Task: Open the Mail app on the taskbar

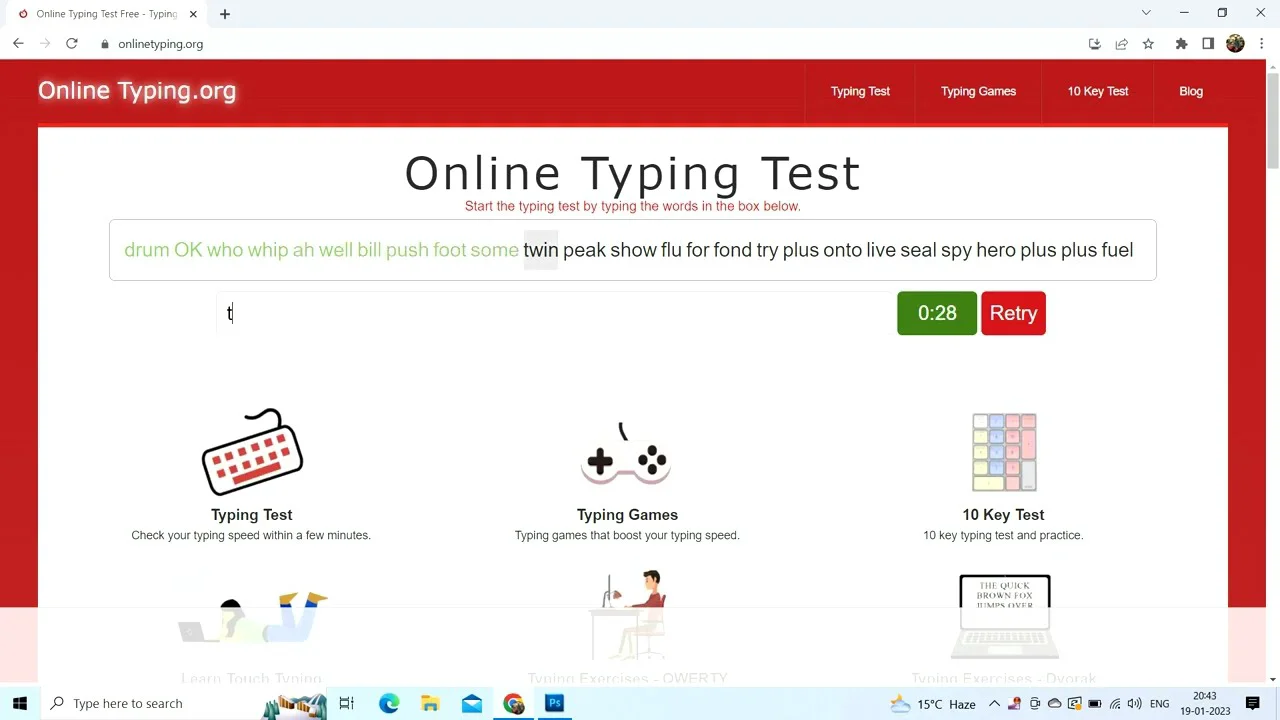Action: (472, 703)
